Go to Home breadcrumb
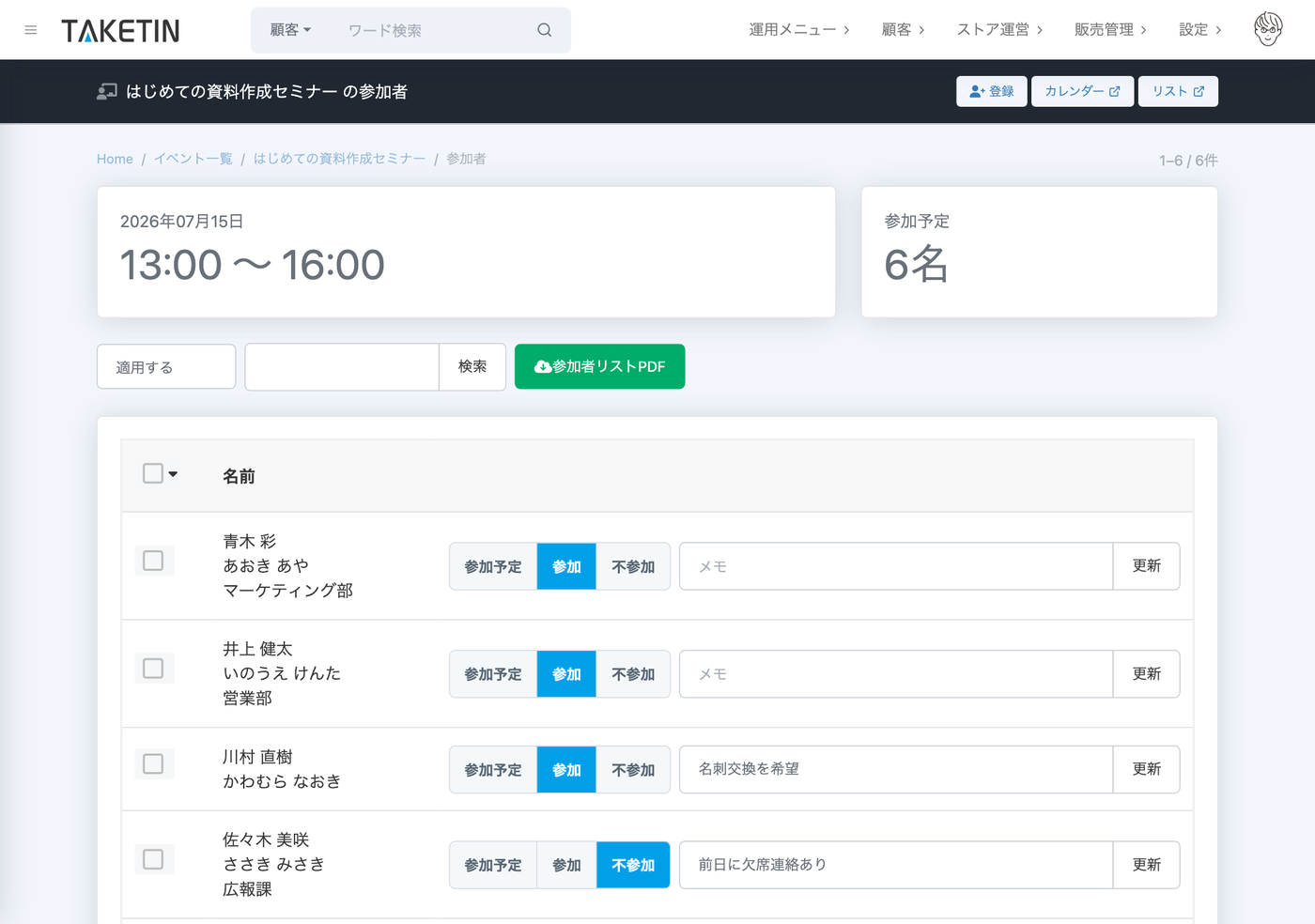The image size is (1315, 924). click(115, 159)
